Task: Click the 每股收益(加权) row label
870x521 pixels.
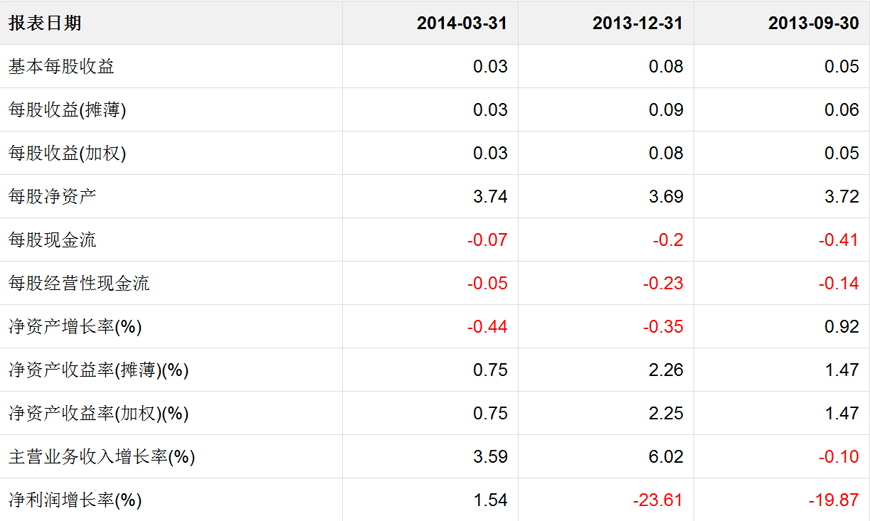Action: tap(68, 153)
